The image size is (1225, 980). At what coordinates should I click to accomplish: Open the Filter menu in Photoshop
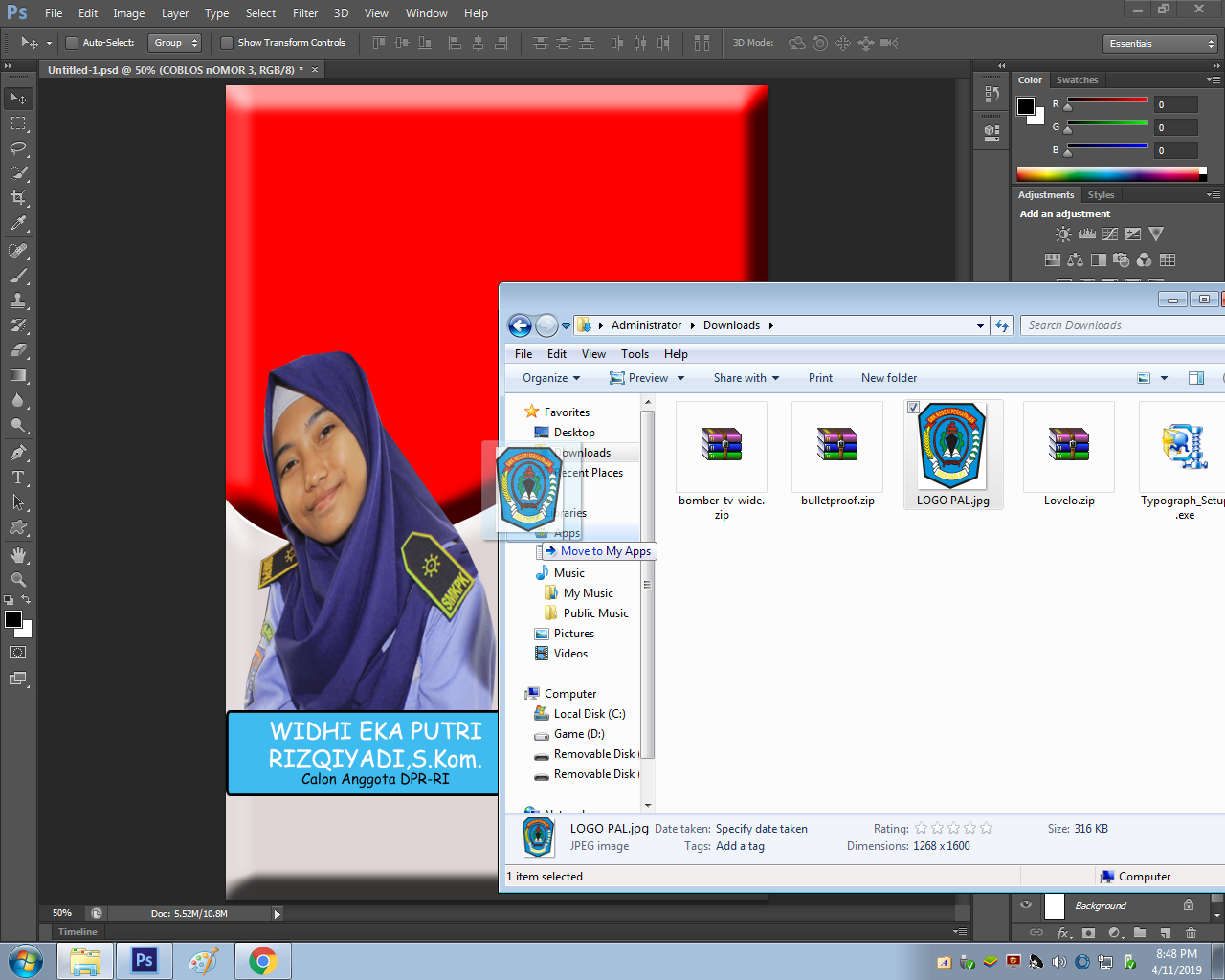point(305,13)
